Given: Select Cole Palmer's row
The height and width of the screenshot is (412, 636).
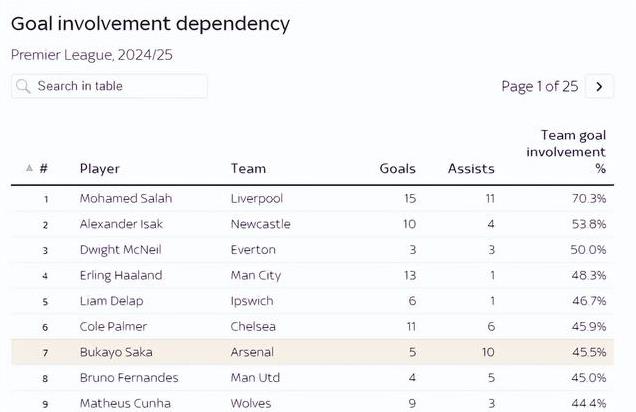Looking at the screenshot, I should [312, 326].
